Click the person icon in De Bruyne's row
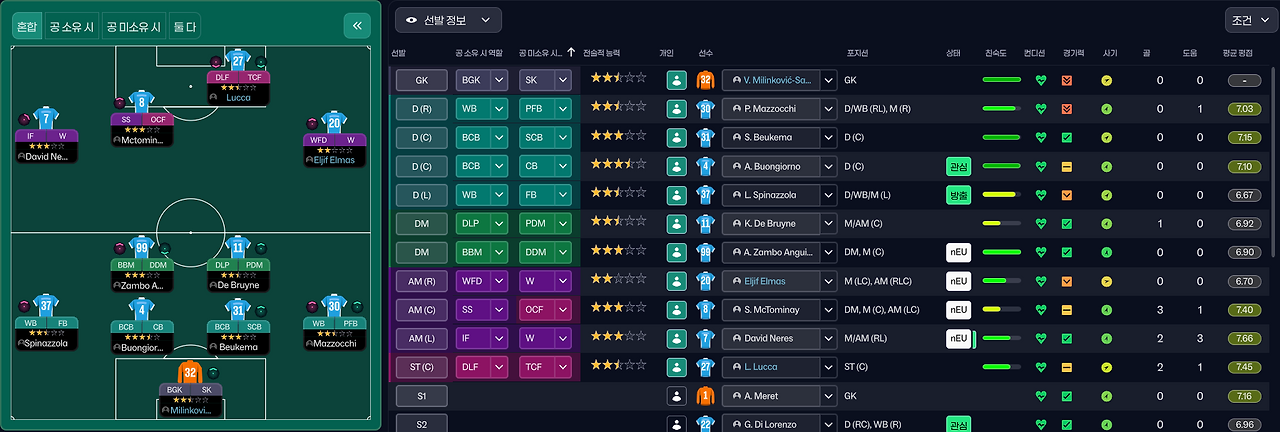The image size is (1280, 432). 677,223
